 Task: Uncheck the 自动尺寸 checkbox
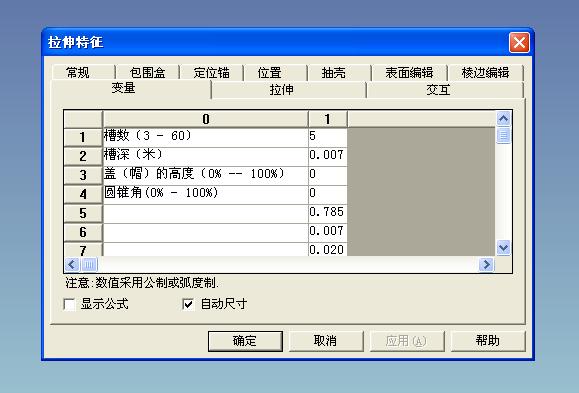click(x=188, y=304)
